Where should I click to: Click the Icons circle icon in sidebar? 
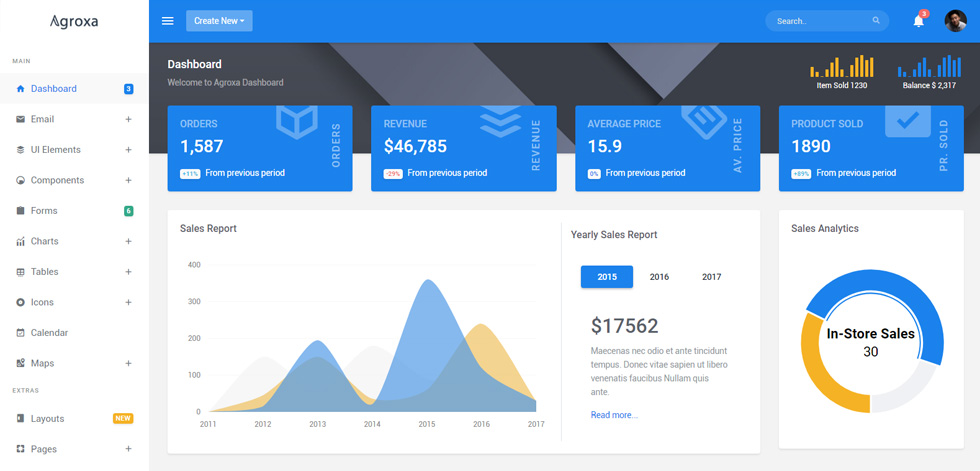coord(20,302)
